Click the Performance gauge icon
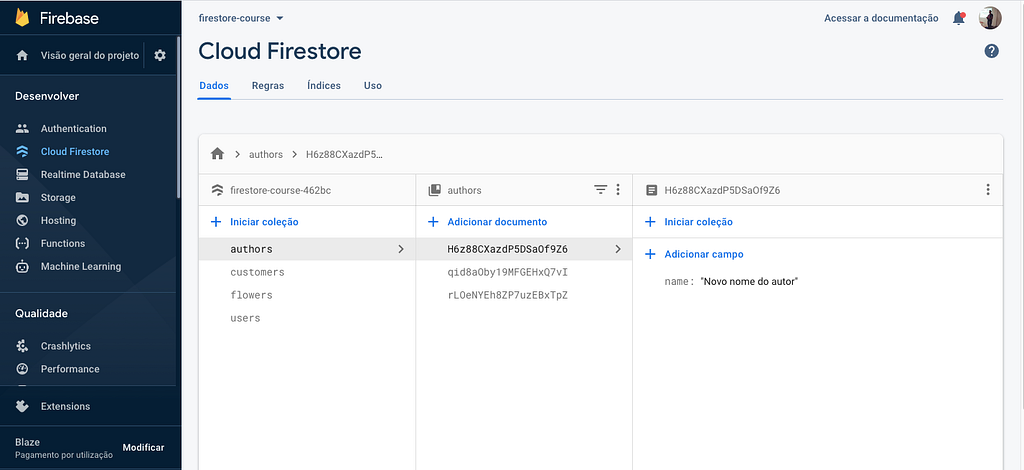The width and height of the screenshot is (1024, 470). (22, 369)
